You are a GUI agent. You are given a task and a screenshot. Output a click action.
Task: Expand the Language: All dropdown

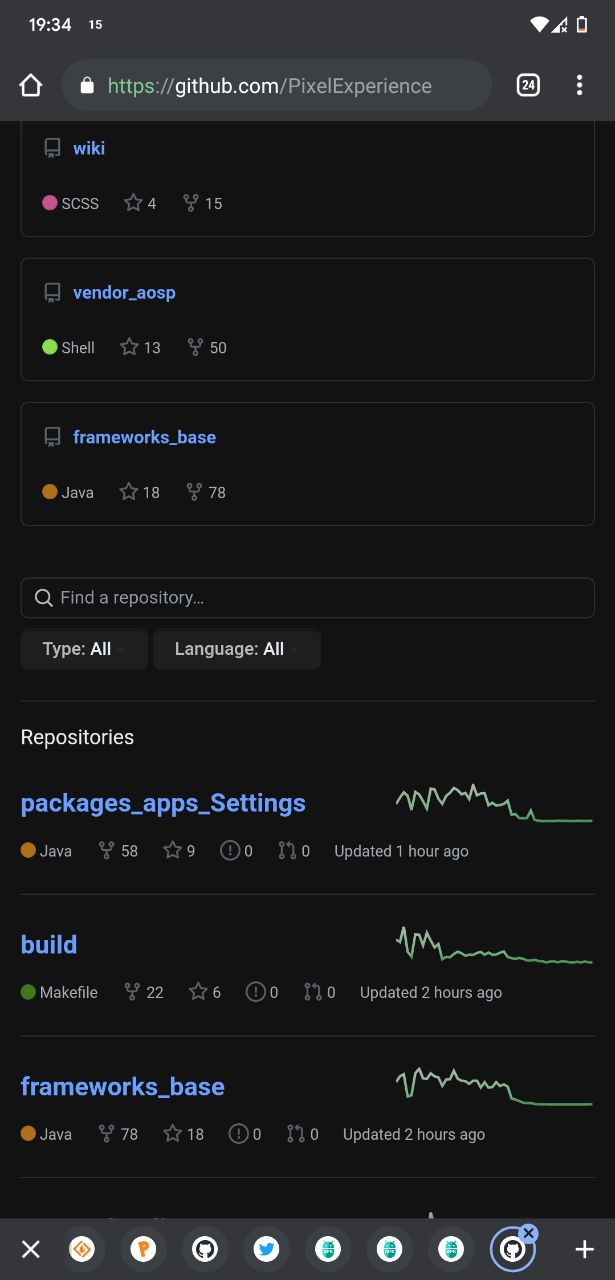(237, 649)
